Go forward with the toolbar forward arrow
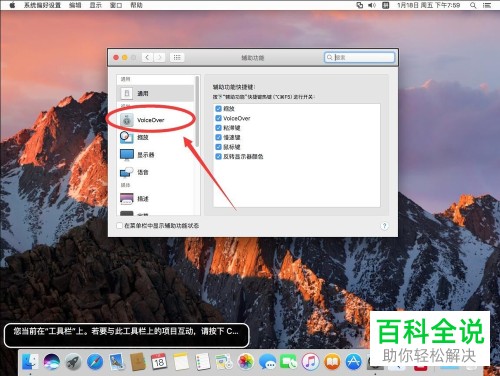Screen dimensions: 500x376 159,57
